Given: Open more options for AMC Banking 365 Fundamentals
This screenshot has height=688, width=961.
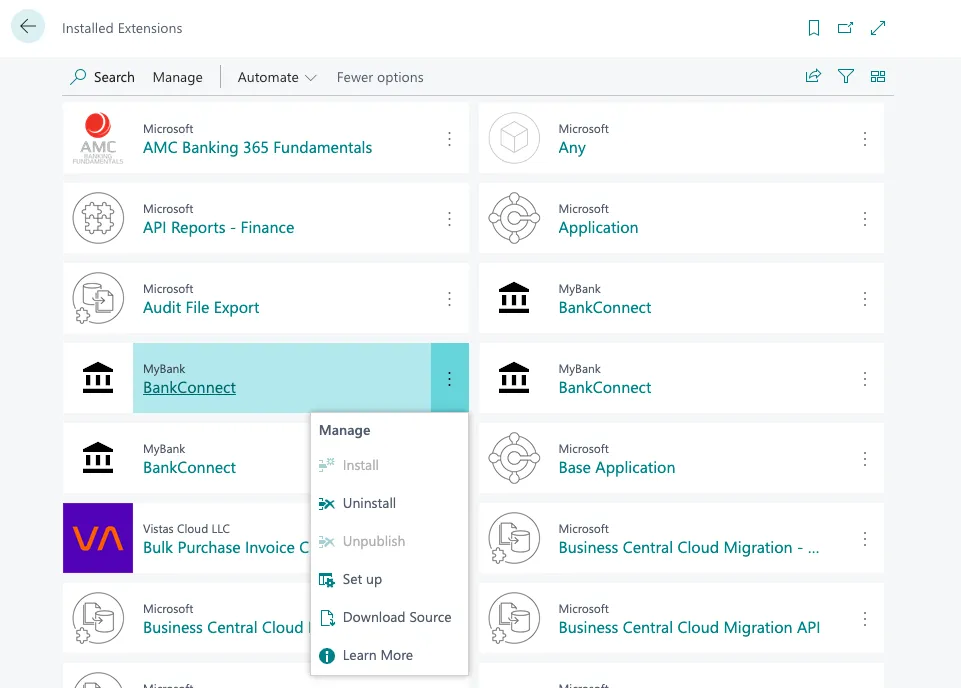Looking at the screenshot, I should click(449, 139).
